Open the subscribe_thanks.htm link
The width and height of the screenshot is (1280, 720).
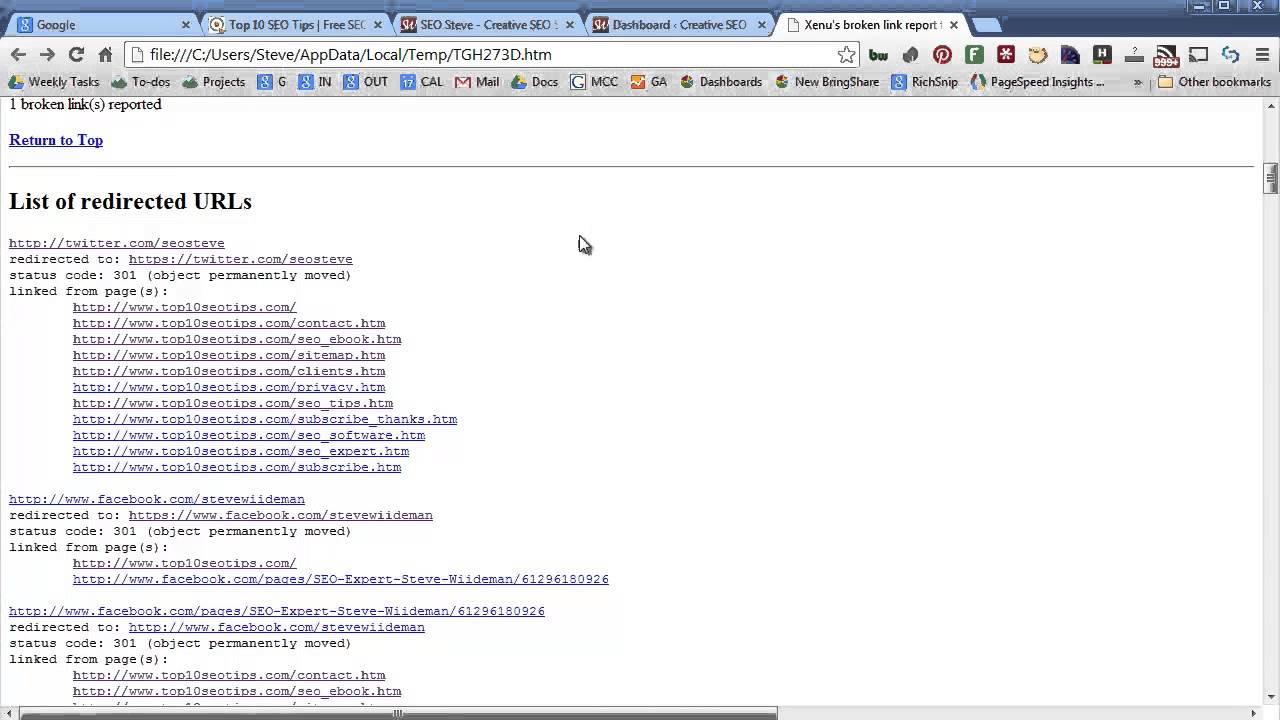point(265,419)
